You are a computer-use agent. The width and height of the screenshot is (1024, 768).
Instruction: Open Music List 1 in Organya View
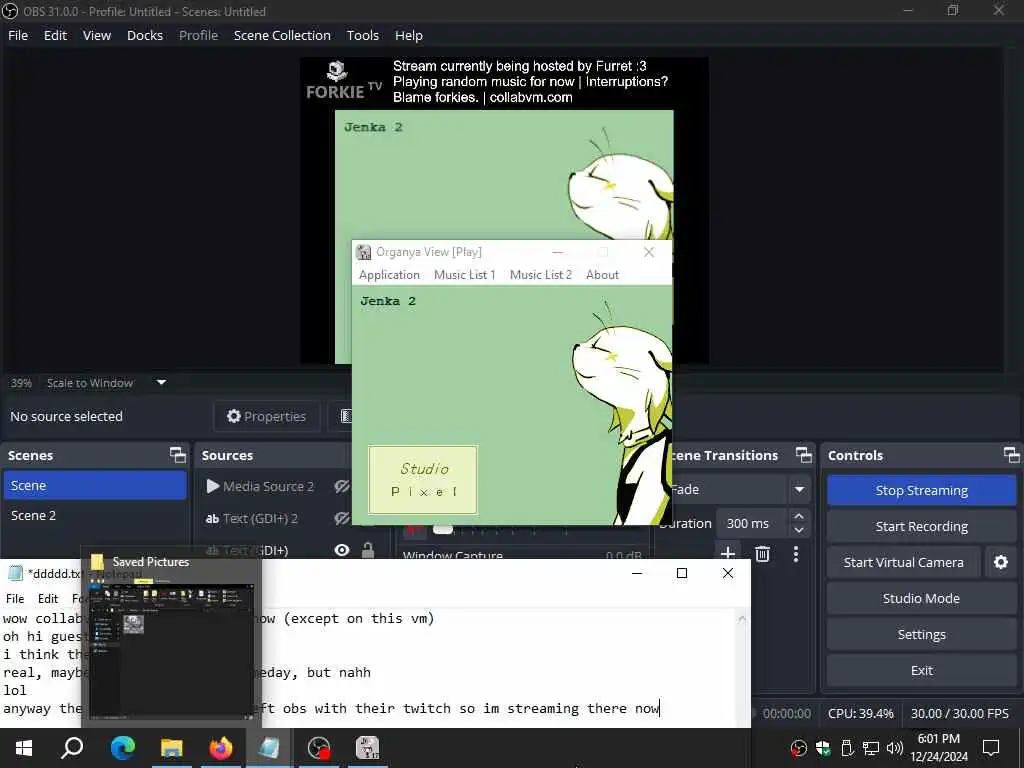(464, 275)
